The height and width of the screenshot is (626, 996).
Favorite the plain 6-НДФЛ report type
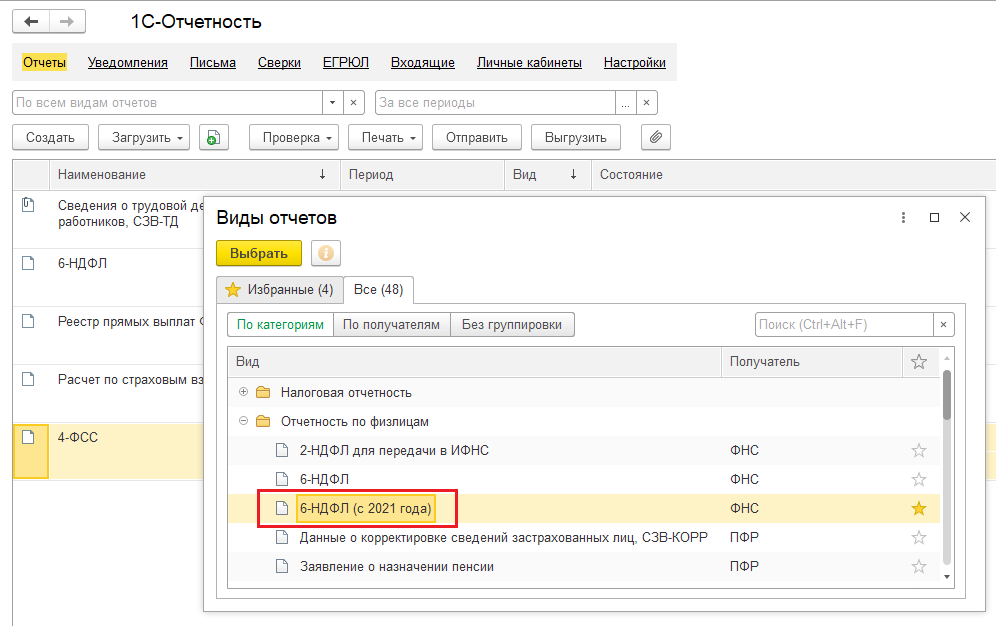pos(919,479)
